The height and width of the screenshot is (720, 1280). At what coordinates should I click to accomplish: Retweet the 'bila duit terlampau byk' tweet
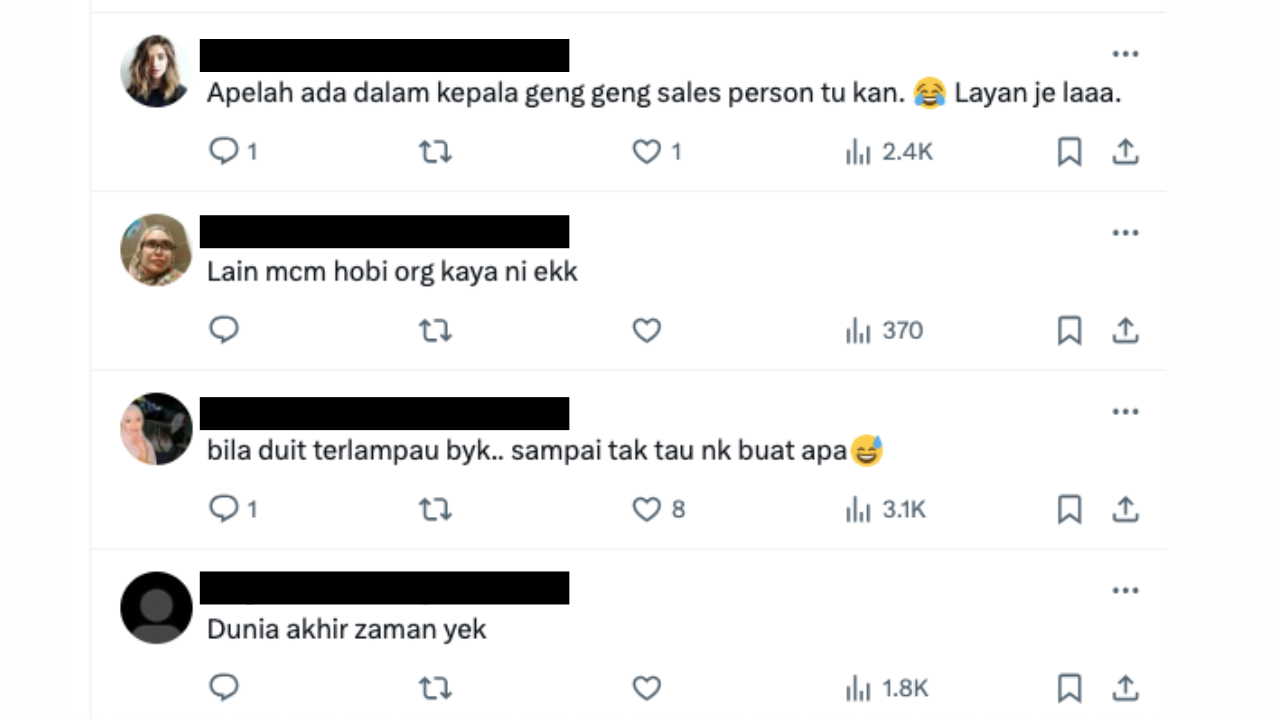pos(435,510)
